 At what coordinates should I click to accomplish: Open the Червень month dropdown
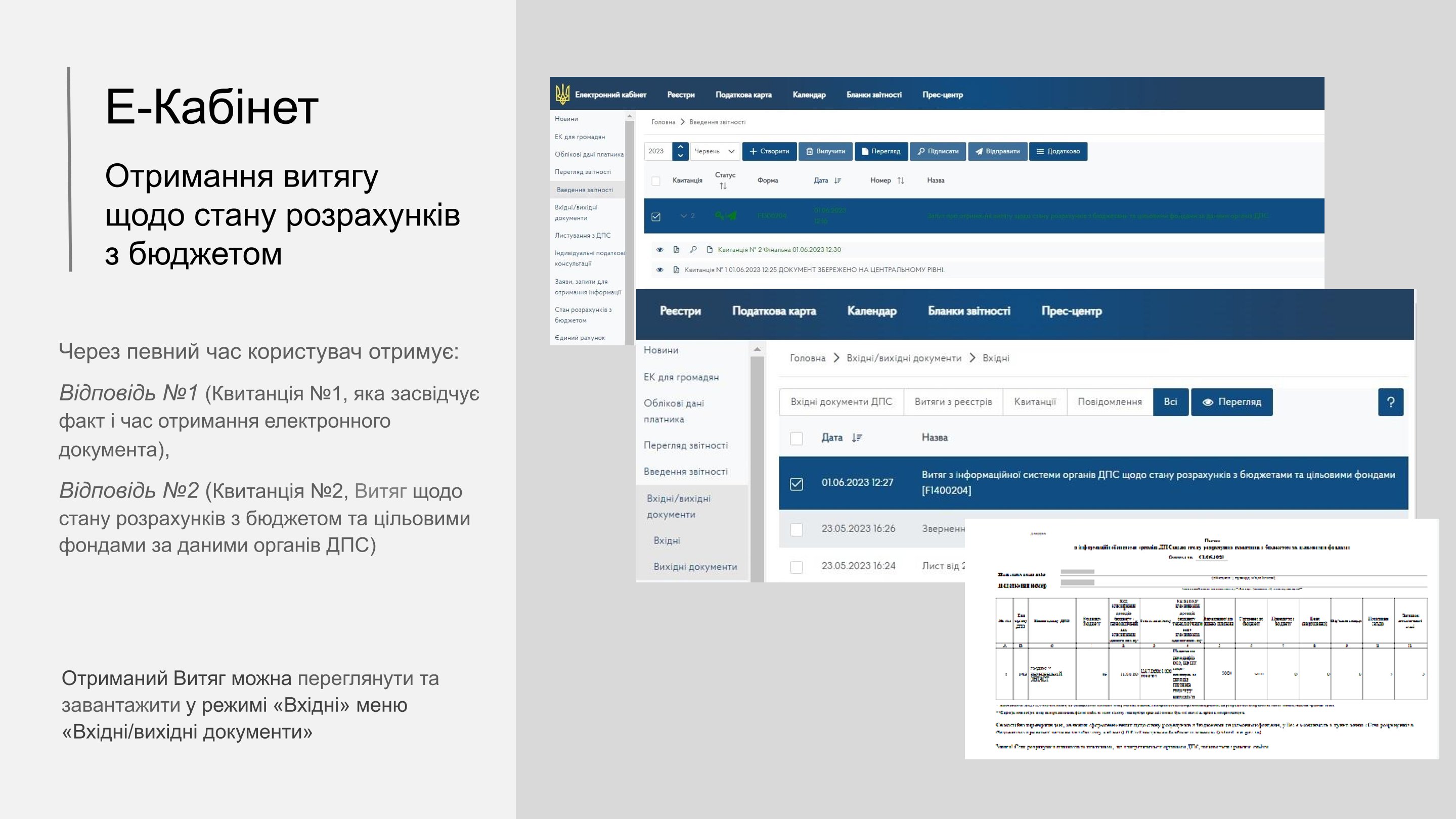click(x=715, y=151)
